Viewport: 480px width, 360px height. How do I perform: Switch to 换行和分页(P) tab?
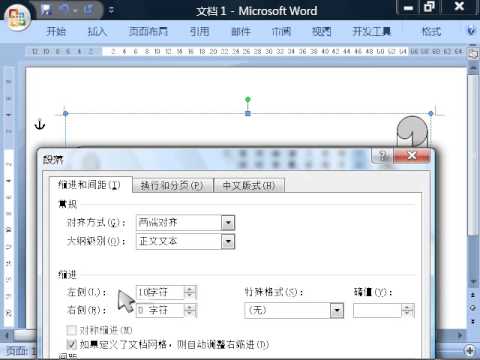(x=172, y=185)
